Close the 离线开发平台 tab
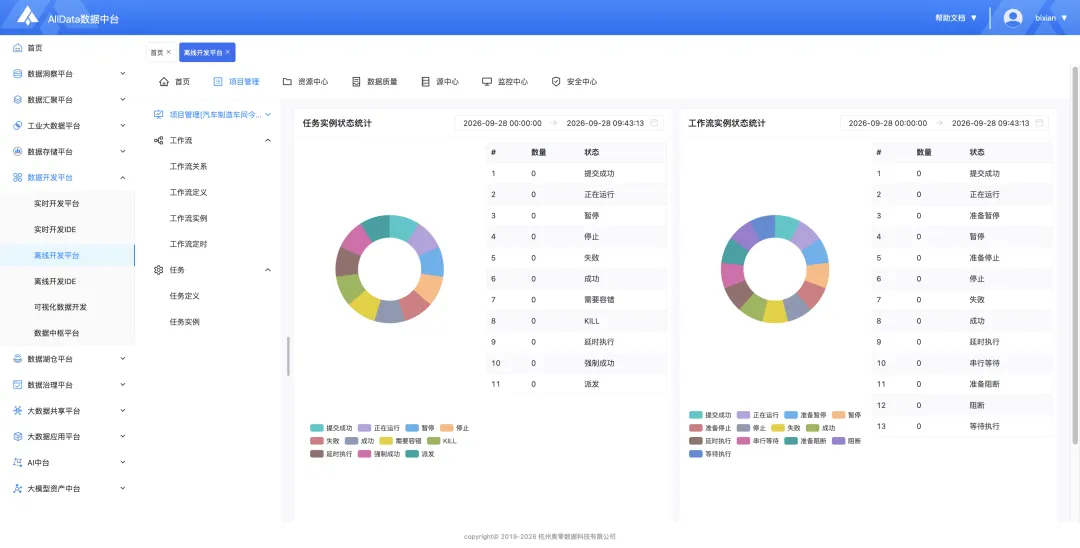Image resolution: width=1080 pixels, height=548 pixels. tap(228, 52)
